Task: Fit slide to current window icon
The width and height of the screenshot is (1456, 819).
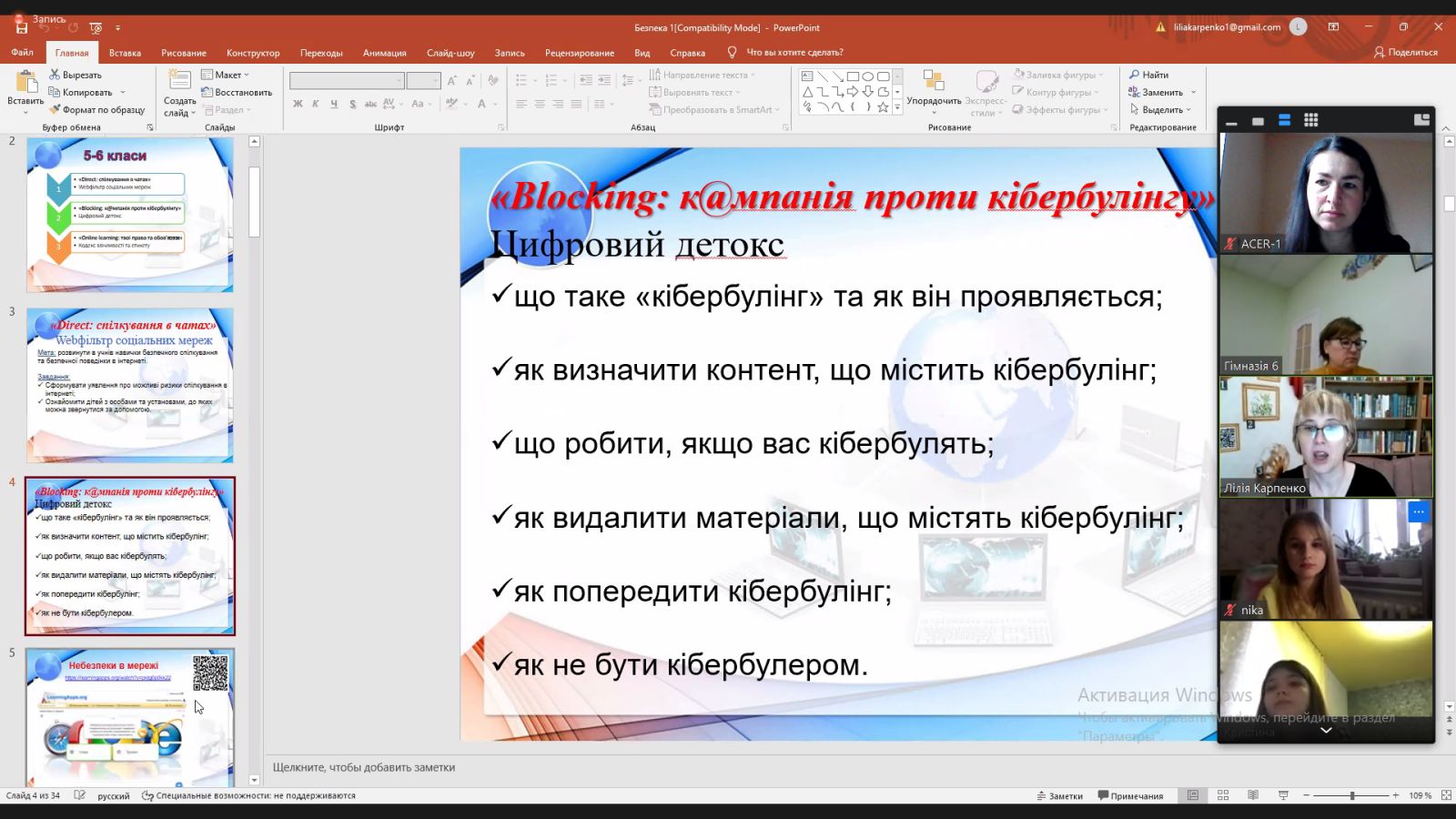Action: pos(1446,795)
